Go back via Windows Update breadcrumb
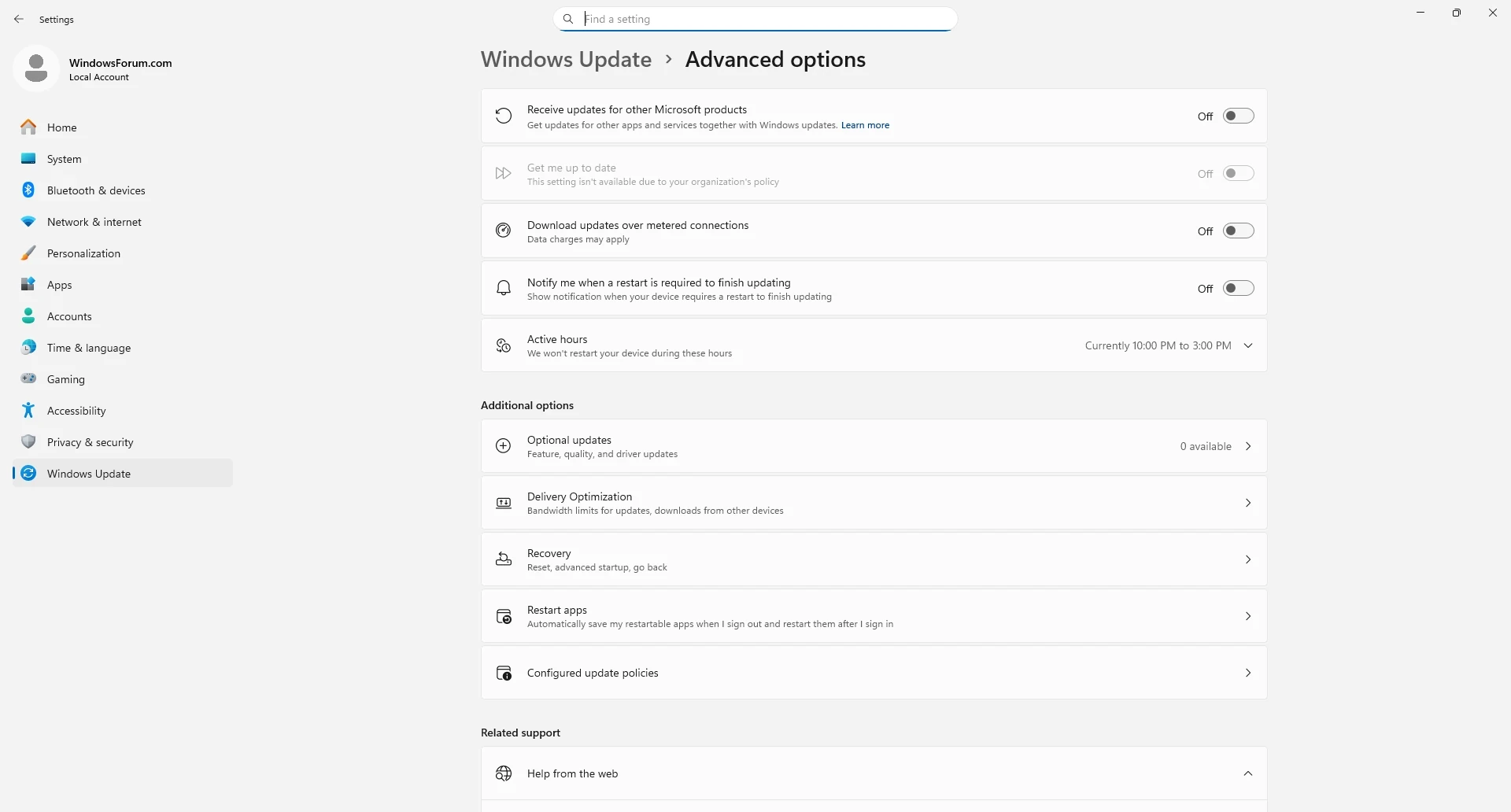Viewport: 1511px width, 812px height. pos(566,59)
